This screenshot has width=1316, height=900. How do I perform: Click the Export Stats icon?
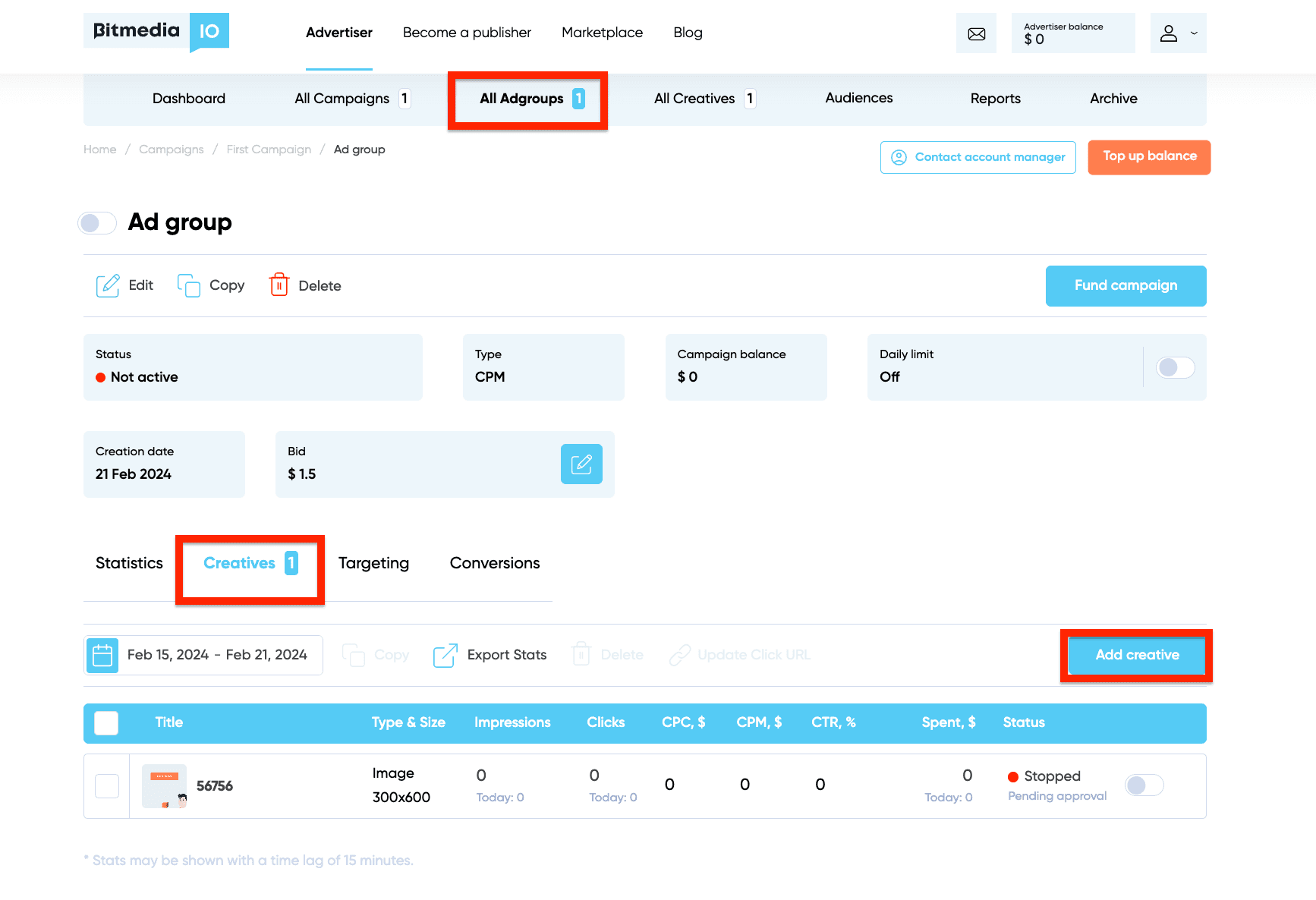click(x=445, y=655)
